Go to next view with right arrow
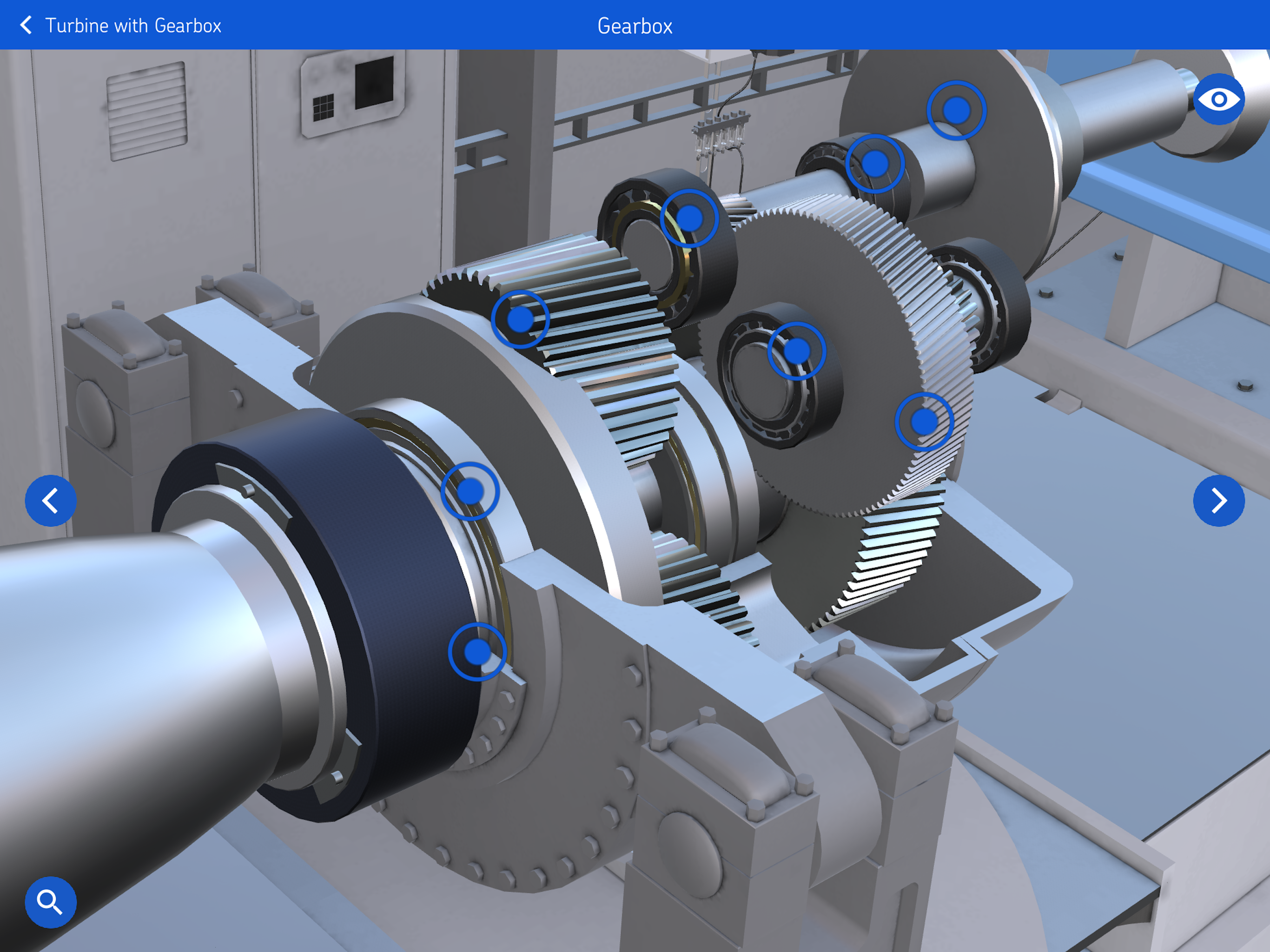The image size is (1270, 952). 1218,501
